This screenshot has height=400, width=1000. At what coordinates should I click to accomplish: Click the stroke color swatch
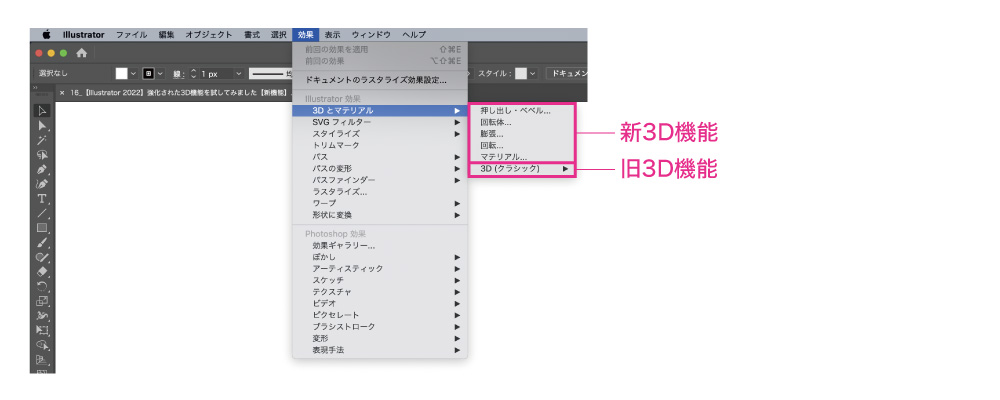point(148,73)
